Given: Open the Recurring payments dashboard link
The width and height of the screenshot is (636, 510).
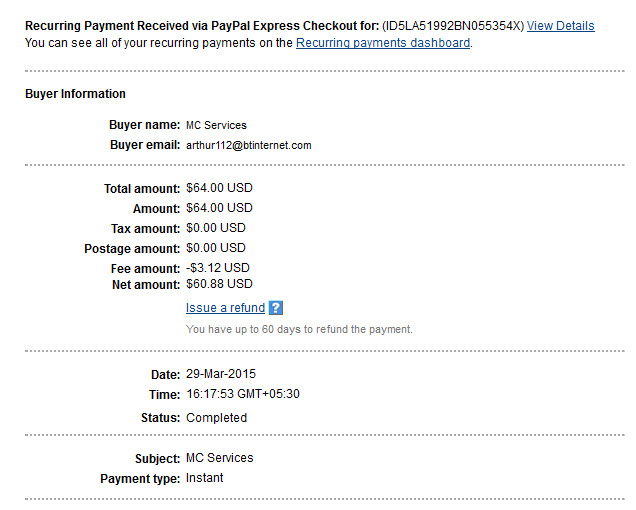Looking at the screenshot, I should click(383, 43).
